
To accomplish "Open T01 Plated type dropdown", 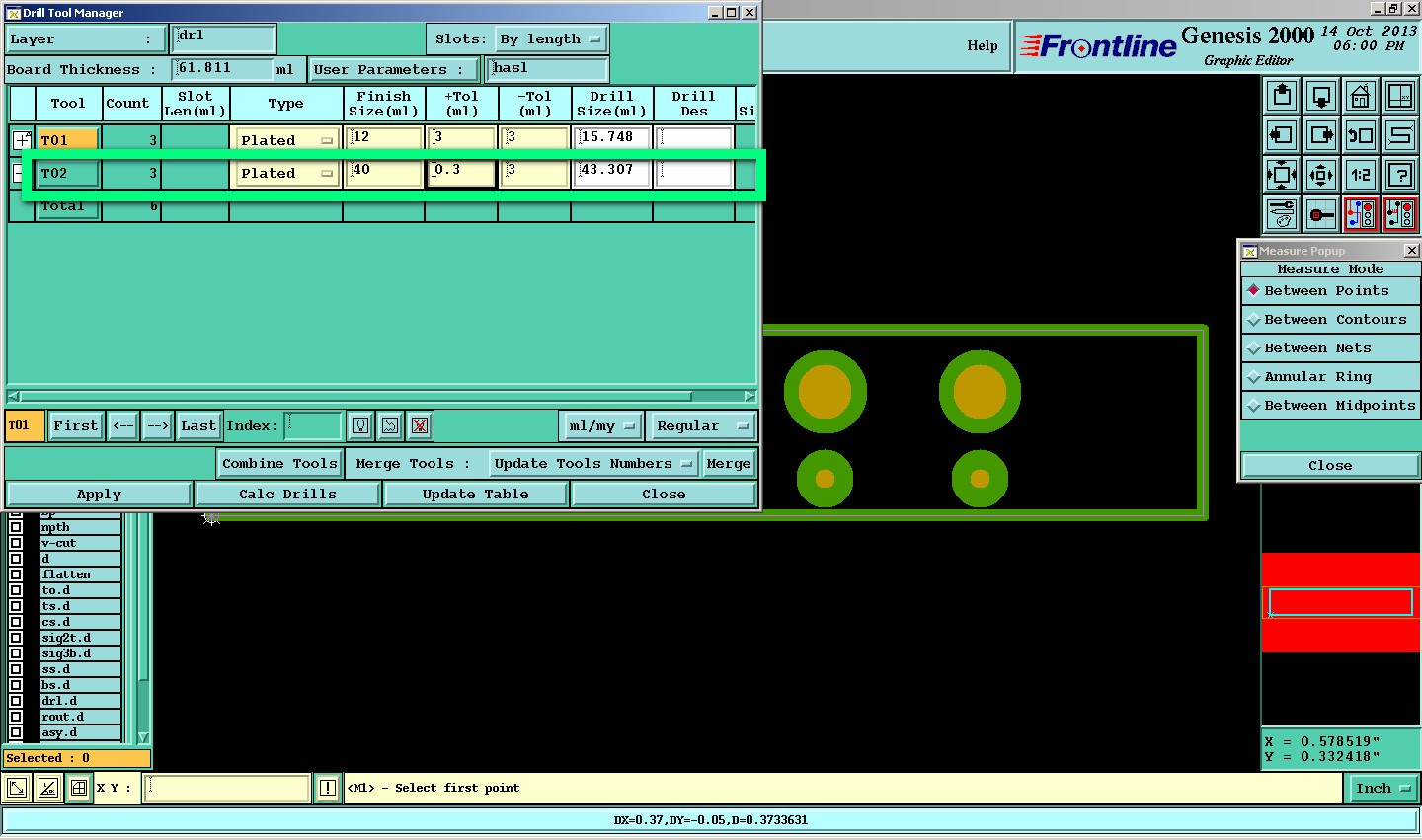I will 286,140.
